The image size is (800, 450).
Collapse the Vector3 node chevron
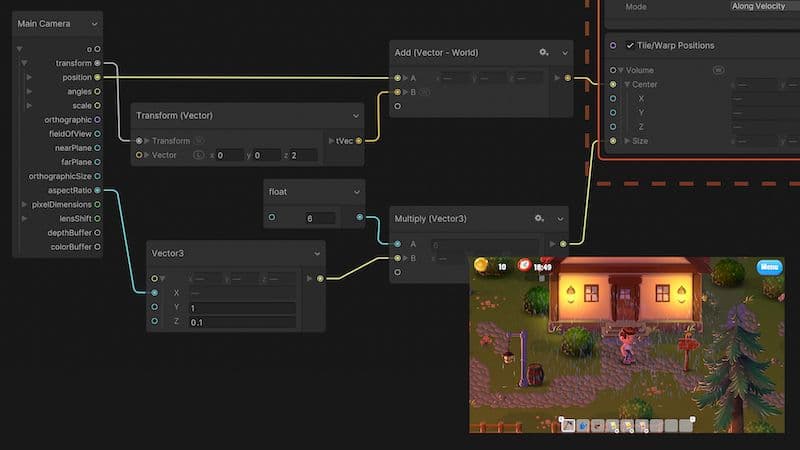click(317, 254)
